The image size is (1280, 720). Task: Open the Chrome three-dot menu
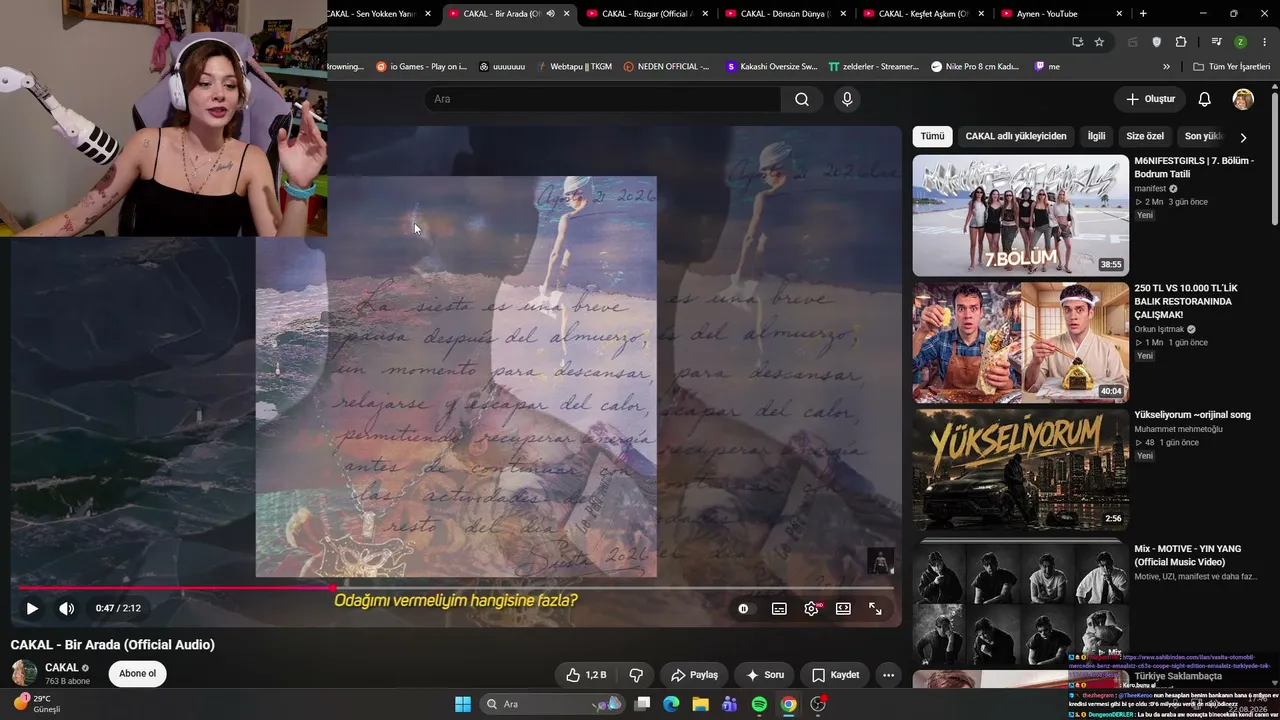click(1265, 42)
